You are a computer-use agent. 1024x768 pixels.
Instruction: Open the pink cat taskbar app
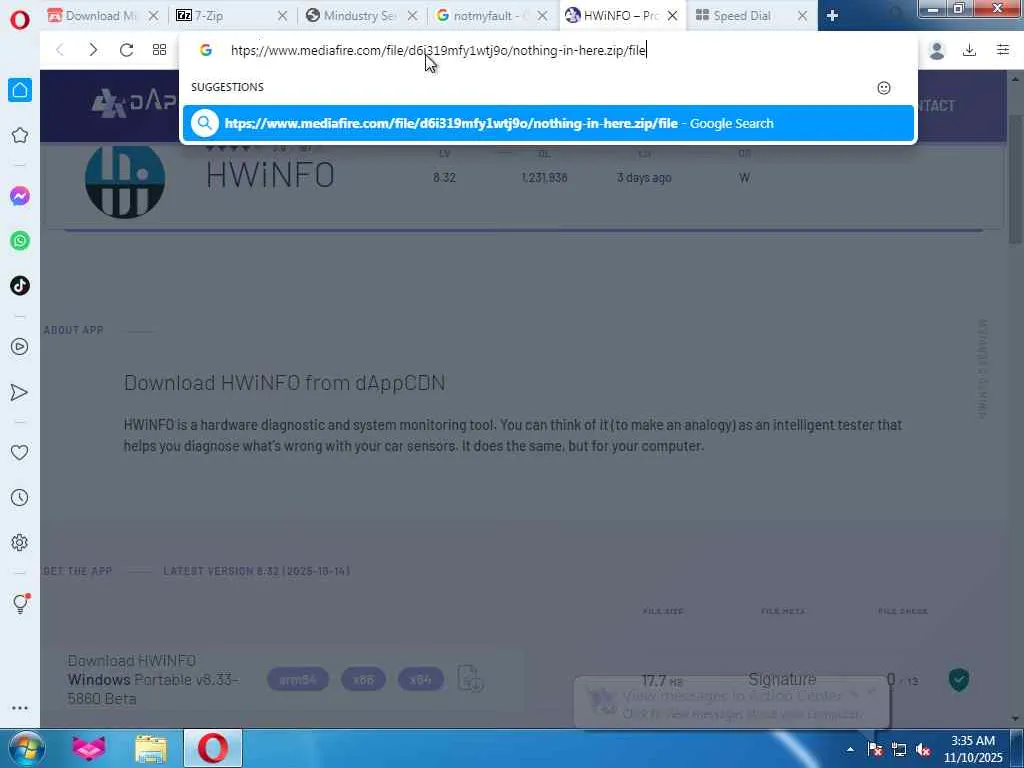tap(89, 748)
